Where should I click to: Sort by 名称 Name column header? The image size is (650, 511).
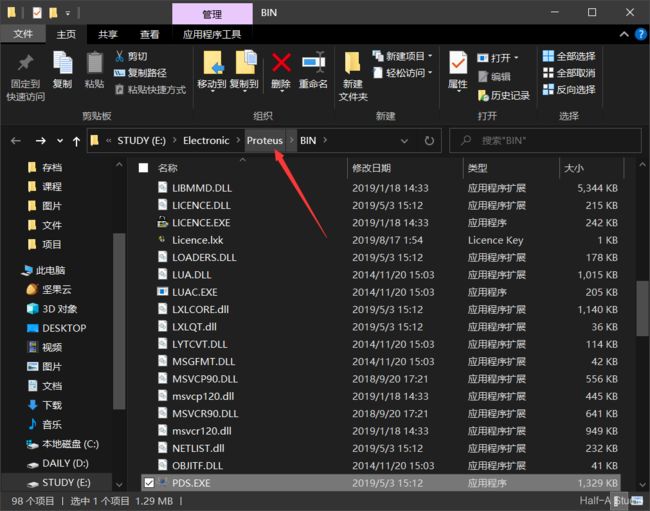coord(167,168)
